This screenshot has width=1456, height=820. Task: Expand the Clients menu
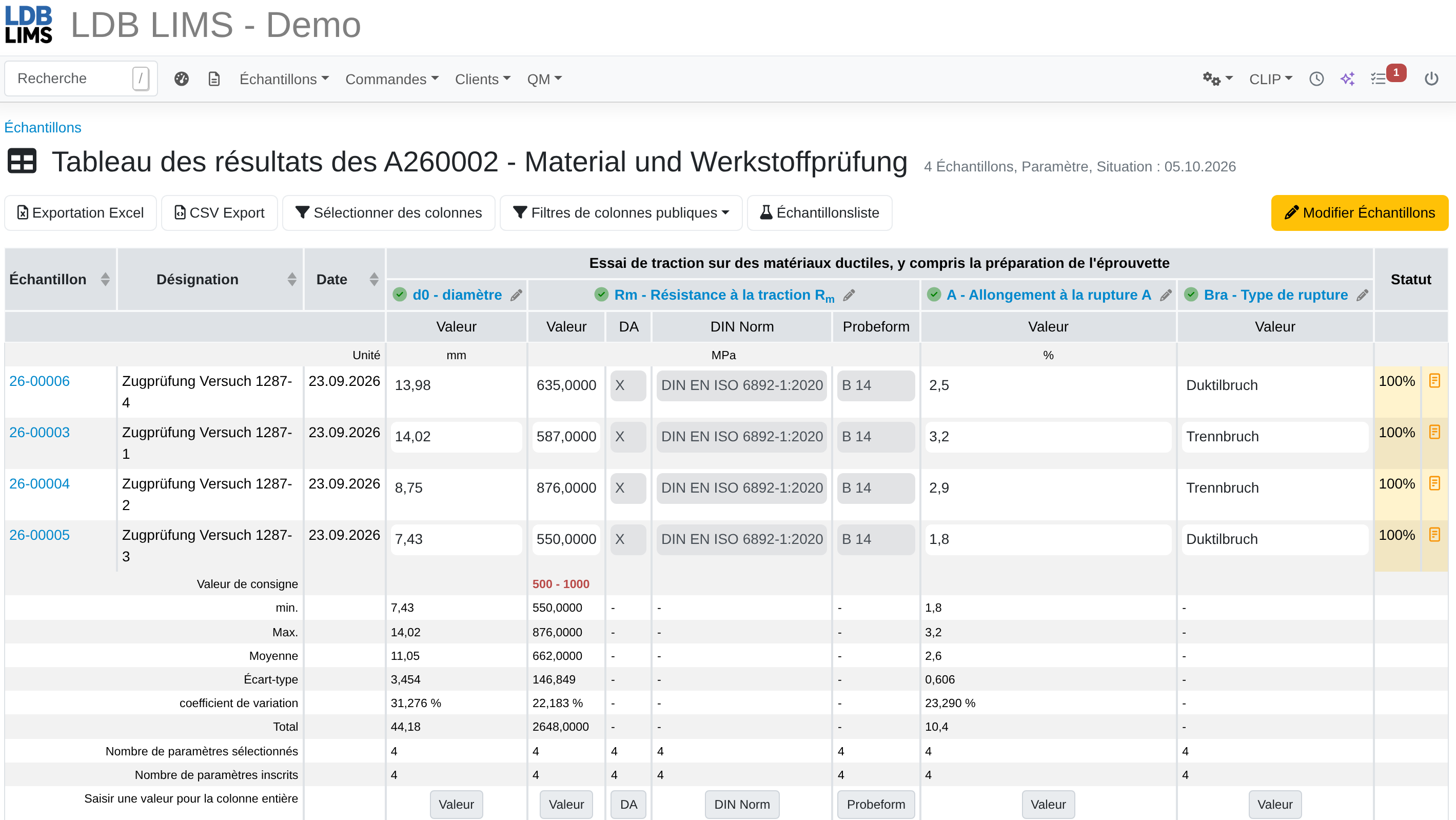pyautogui.click(x=483, y=79)
